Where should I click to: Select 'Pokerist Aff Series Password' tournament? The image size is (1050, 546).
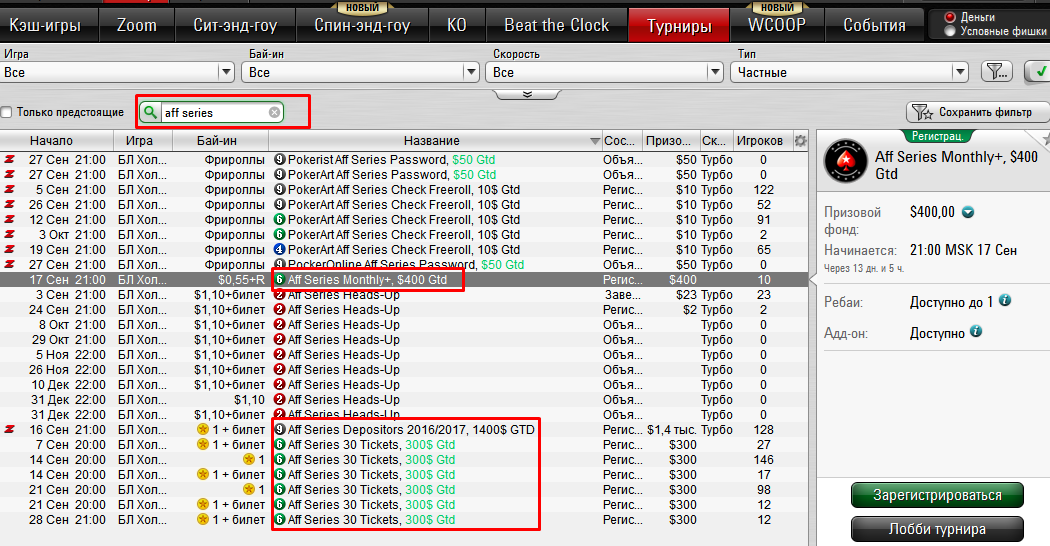pyautogui.click(x=404, y=159)
